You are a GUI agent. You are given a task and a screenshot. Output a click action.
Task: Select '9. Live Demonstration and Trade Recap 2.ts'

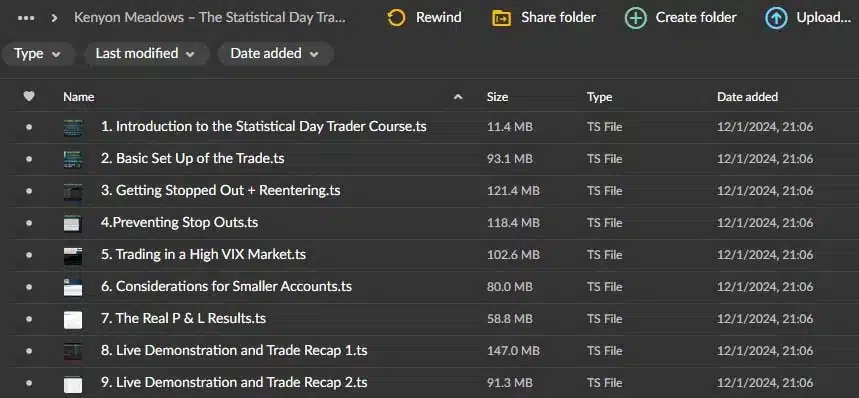pyautogui.click(x=234, y=383)
